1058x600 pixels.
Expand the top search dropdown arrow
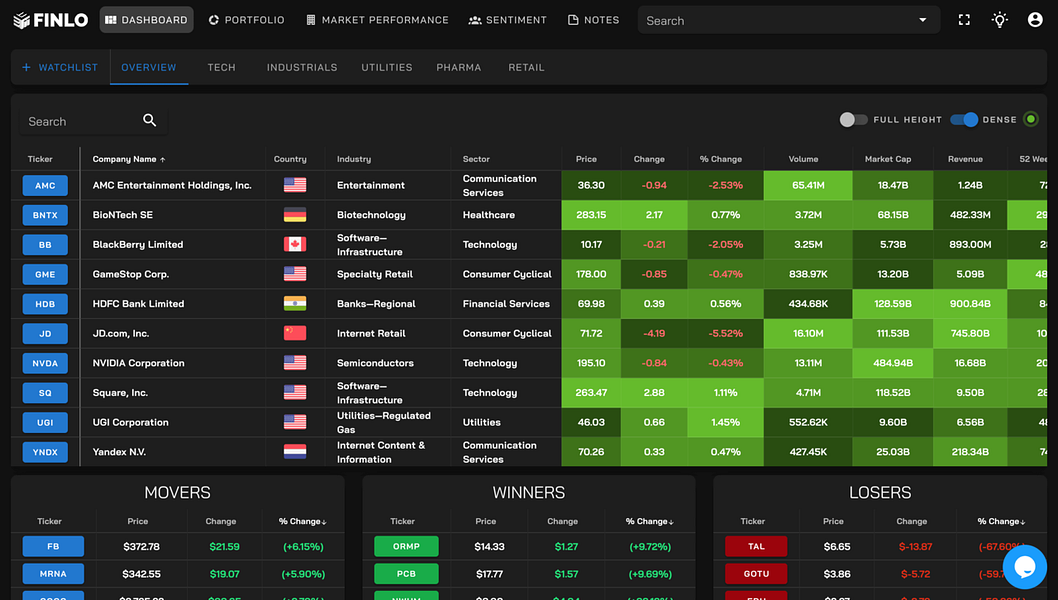(x=922, y=20)
